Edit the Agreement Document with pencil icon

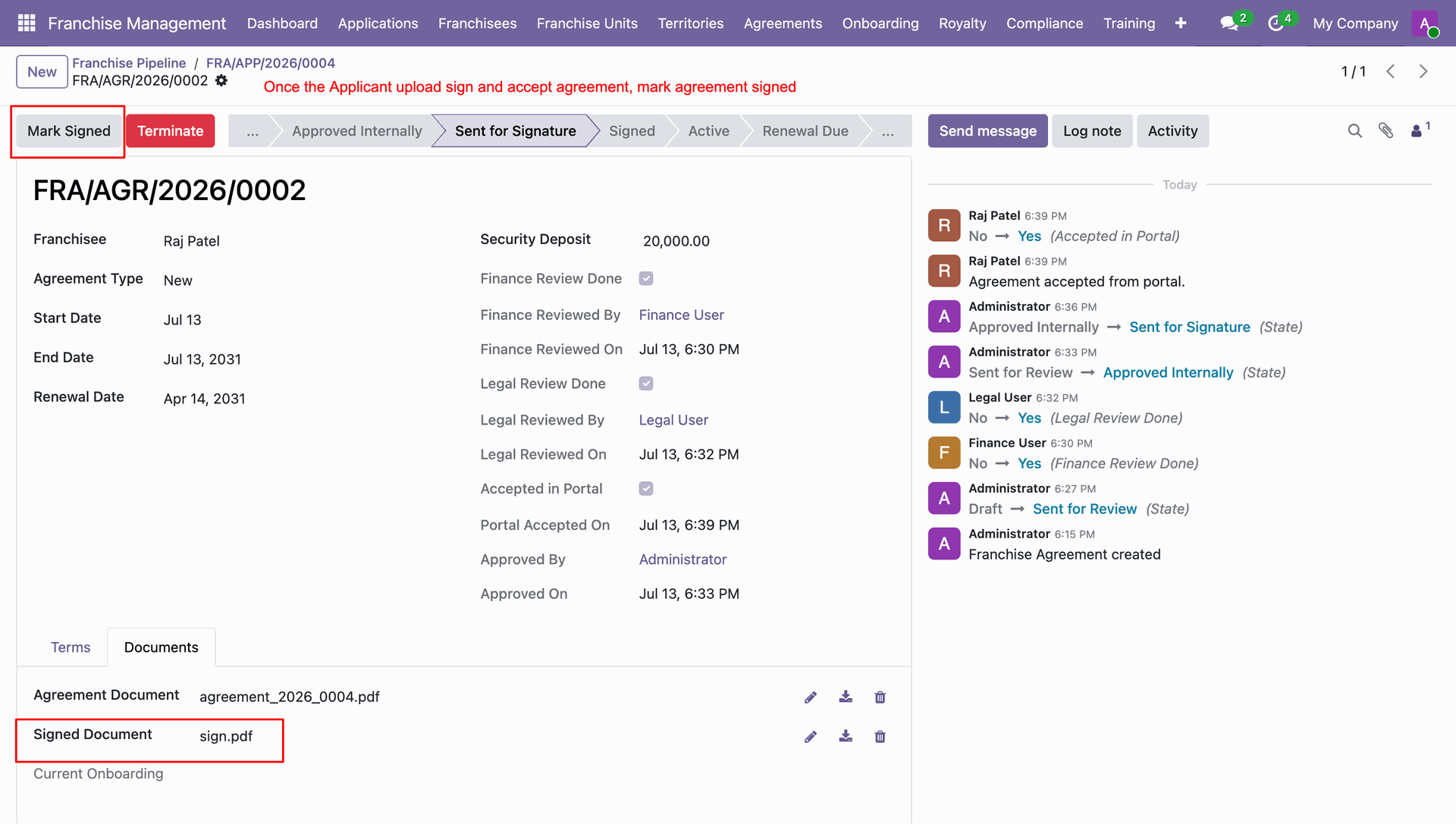[811, 697]
